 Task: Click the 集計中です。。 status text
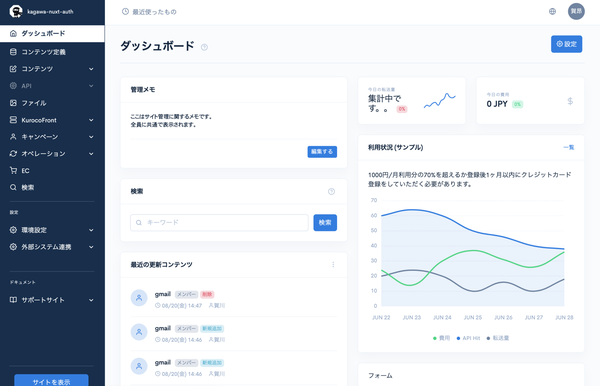tap(385, 103)
